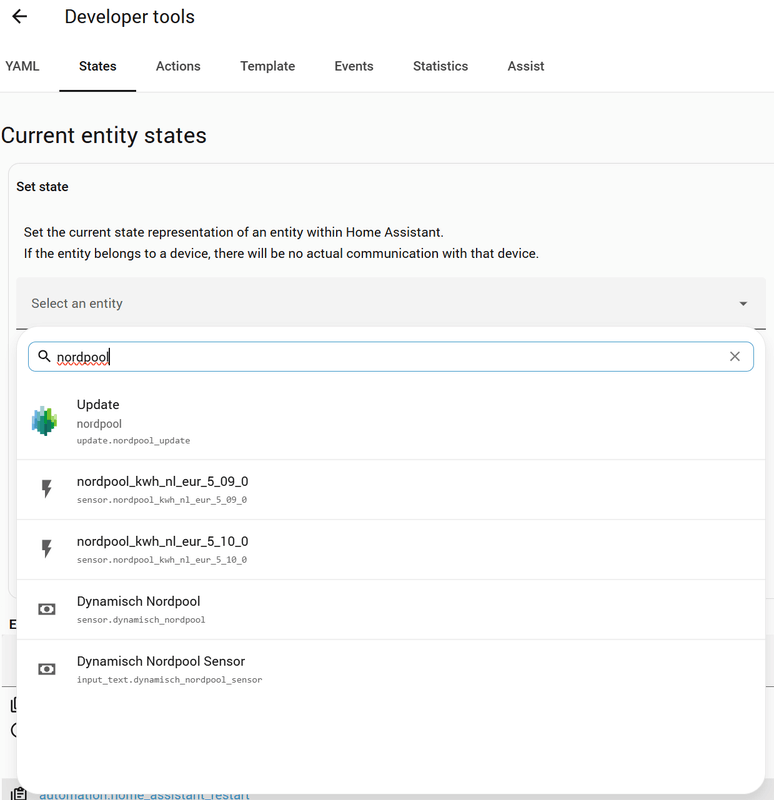Select entity nordpool_kwh_nl_eur_5_10_0

click(x=391, y=549)
